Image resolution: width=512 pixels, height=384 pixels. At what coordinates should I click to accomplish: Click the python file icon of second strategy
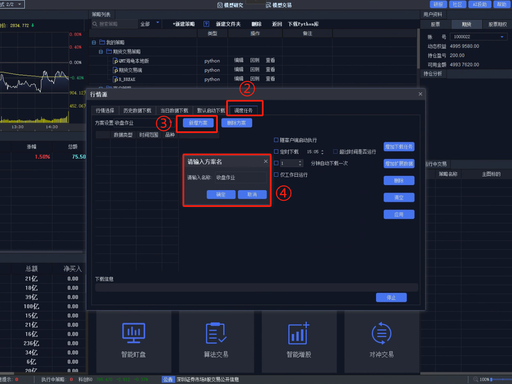(116, 70)
